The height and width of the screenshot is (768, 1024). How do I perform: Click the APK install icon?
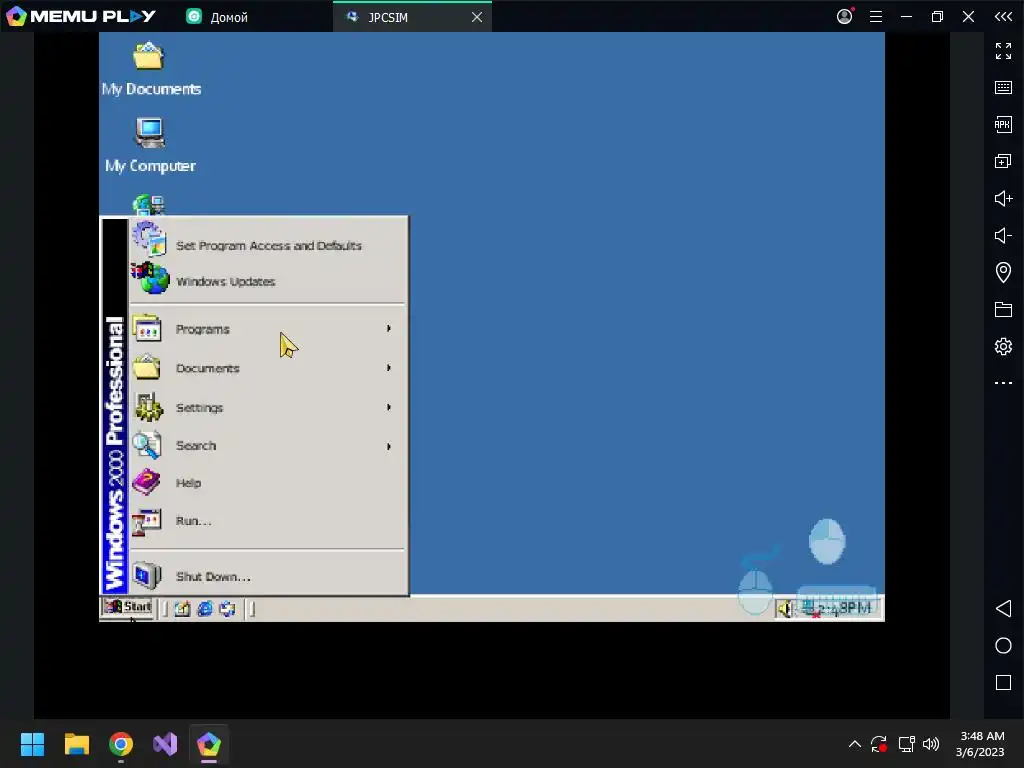click(x=1003, y=124)
